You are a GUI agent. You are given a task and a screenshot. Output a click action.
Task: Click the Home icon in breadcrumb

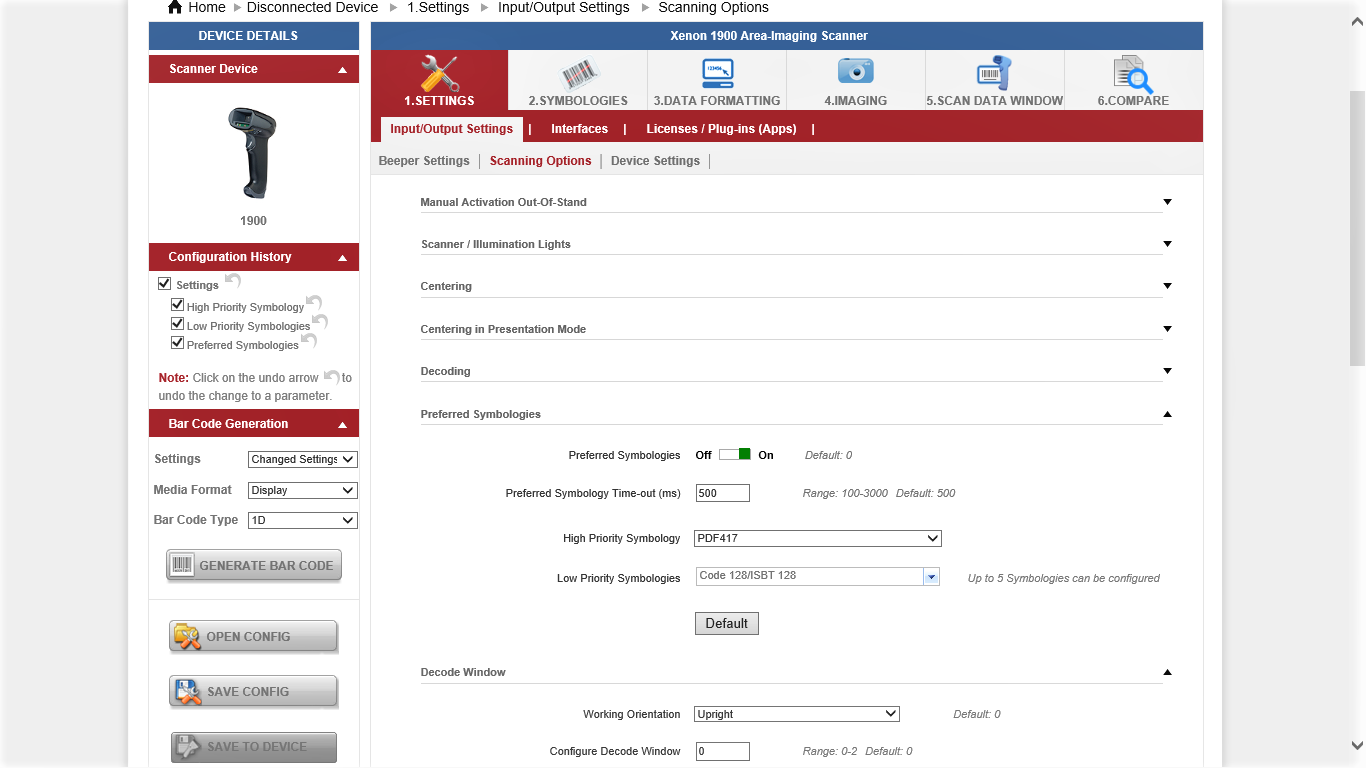(175, 7)
